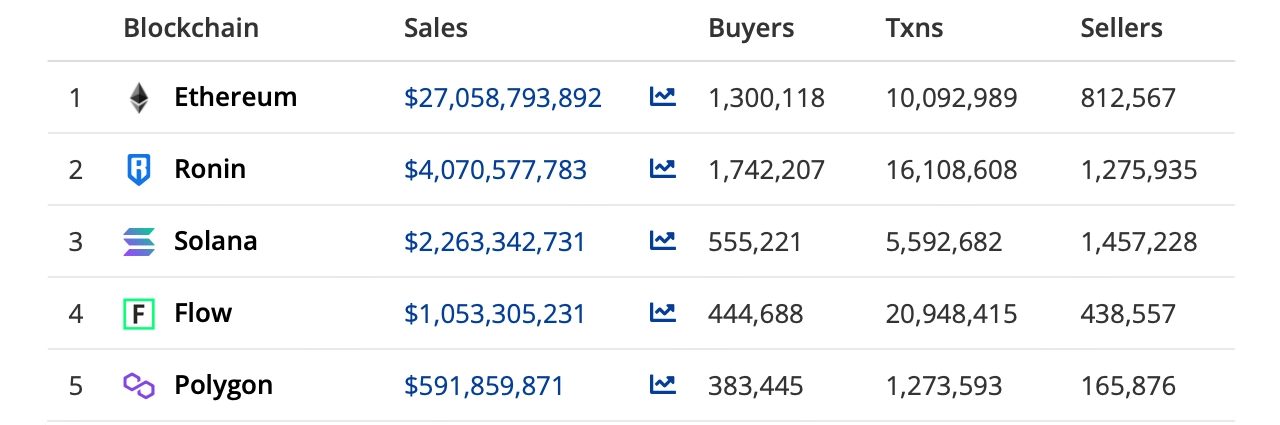Open the Polygon sales chart icon

(662, 385)
